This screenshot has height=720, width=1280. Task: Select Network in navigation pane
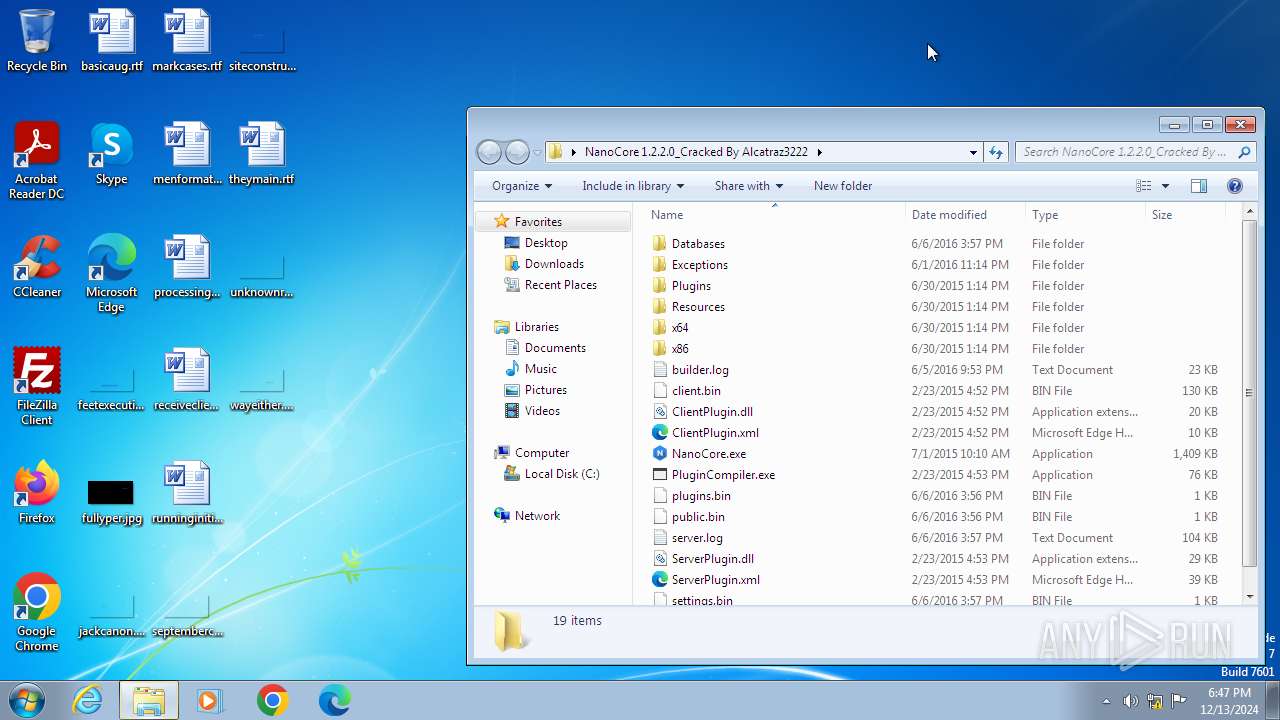point(537,516)
